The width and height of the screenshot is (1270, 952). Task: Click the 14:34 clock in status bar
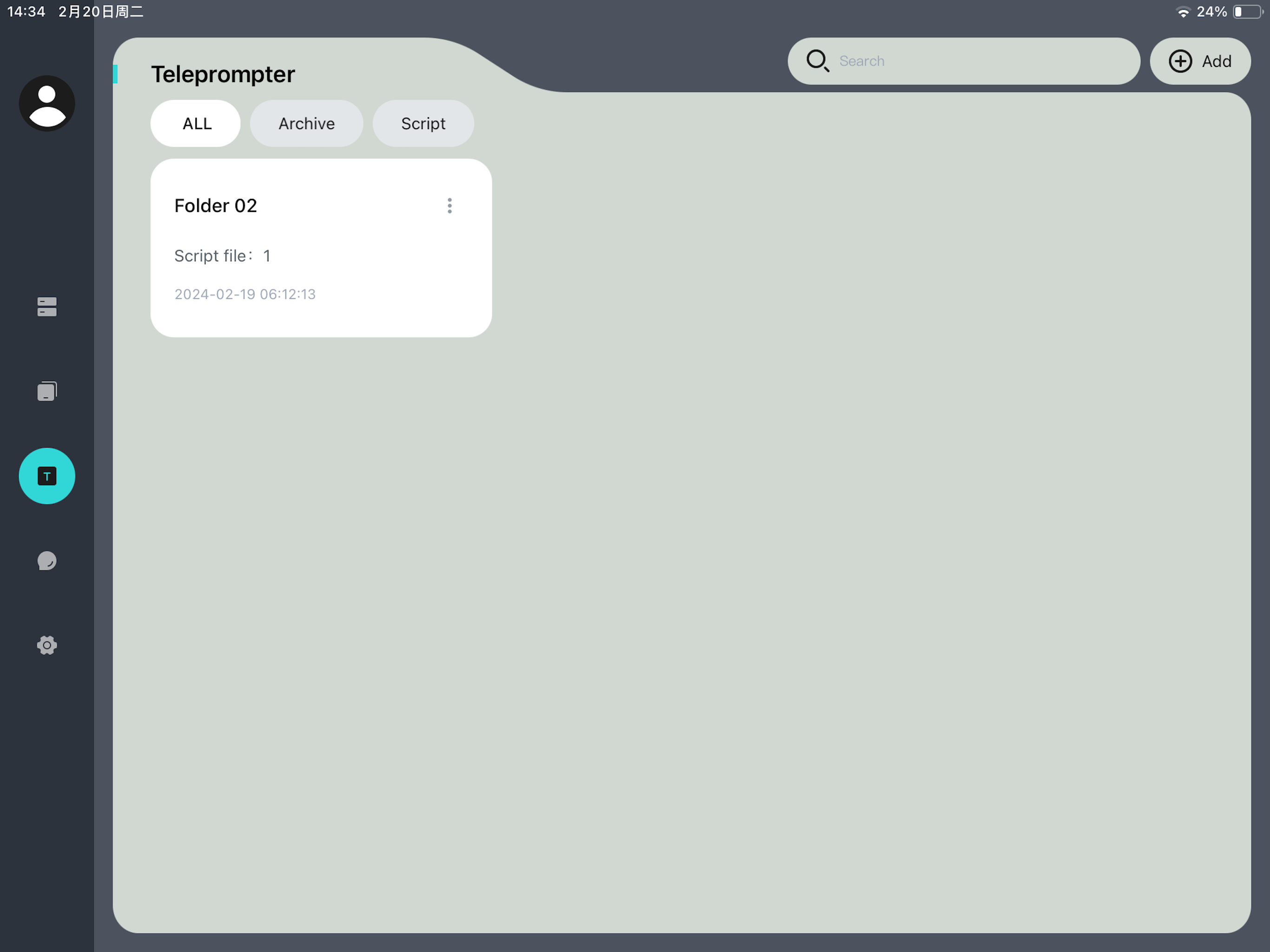coord(26,12)
